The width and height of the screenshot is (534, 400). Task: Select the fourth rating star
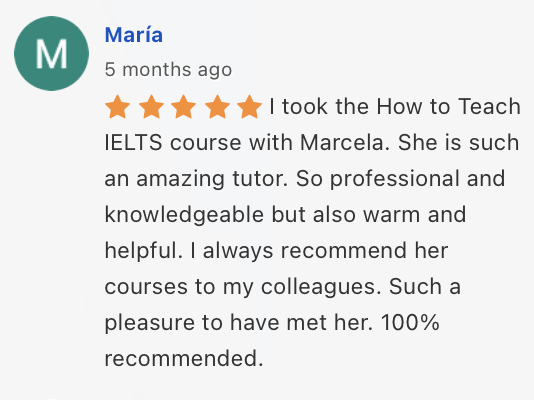217,107
